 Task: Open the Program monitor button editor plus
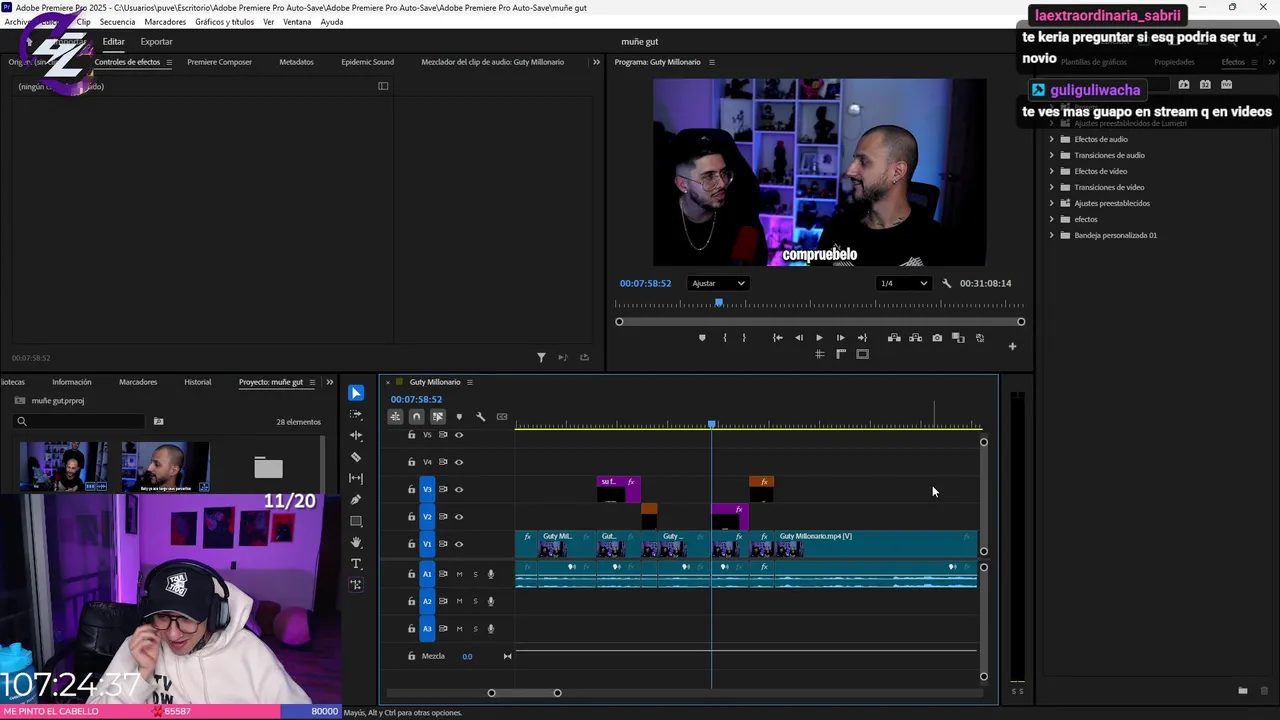click(x=1012, y=347)
